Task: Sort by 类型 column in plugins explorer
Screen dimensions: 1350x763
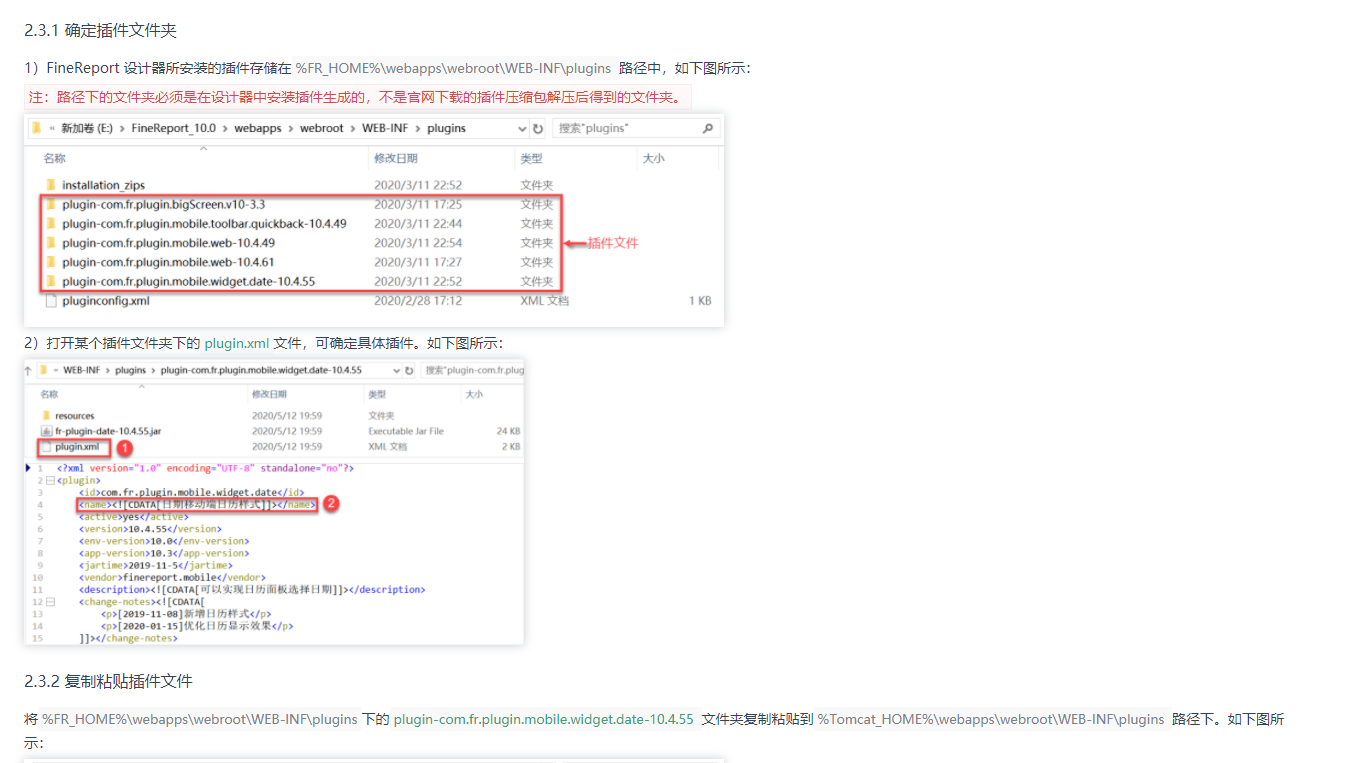Action: pos(531,158)
